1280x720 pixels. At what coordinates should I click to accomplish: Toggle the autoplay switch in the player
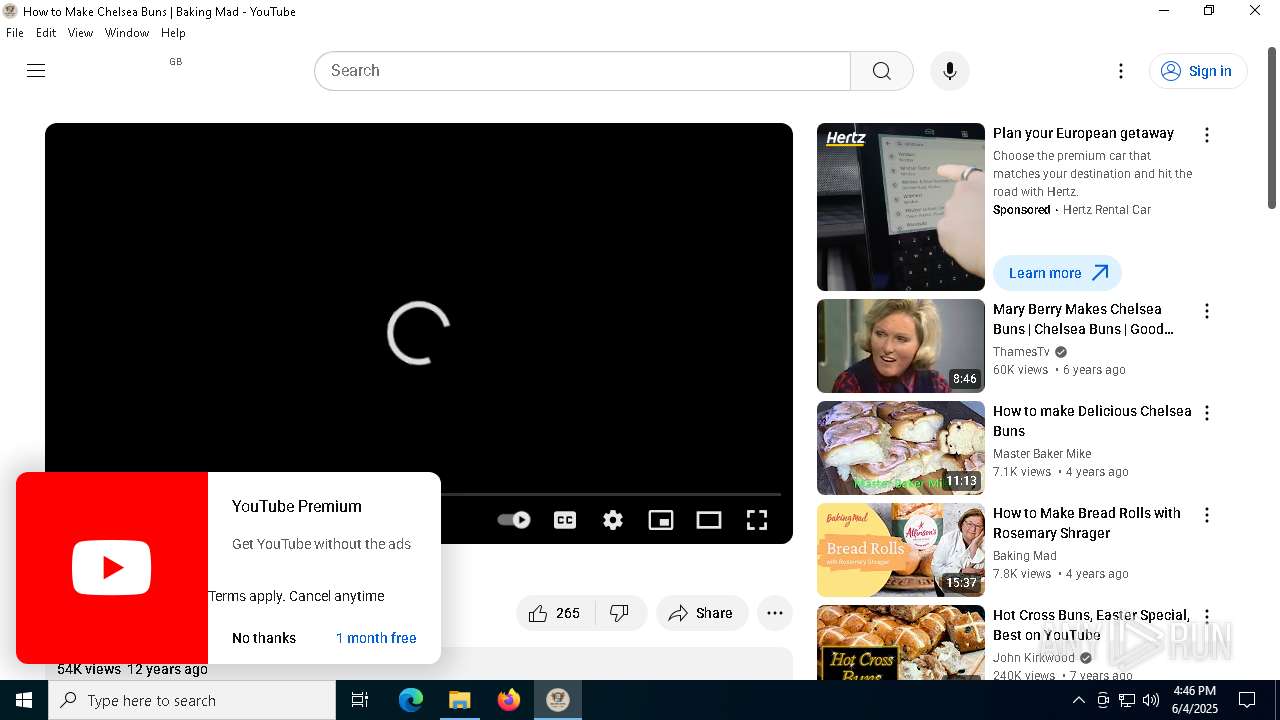coord(514,519)
